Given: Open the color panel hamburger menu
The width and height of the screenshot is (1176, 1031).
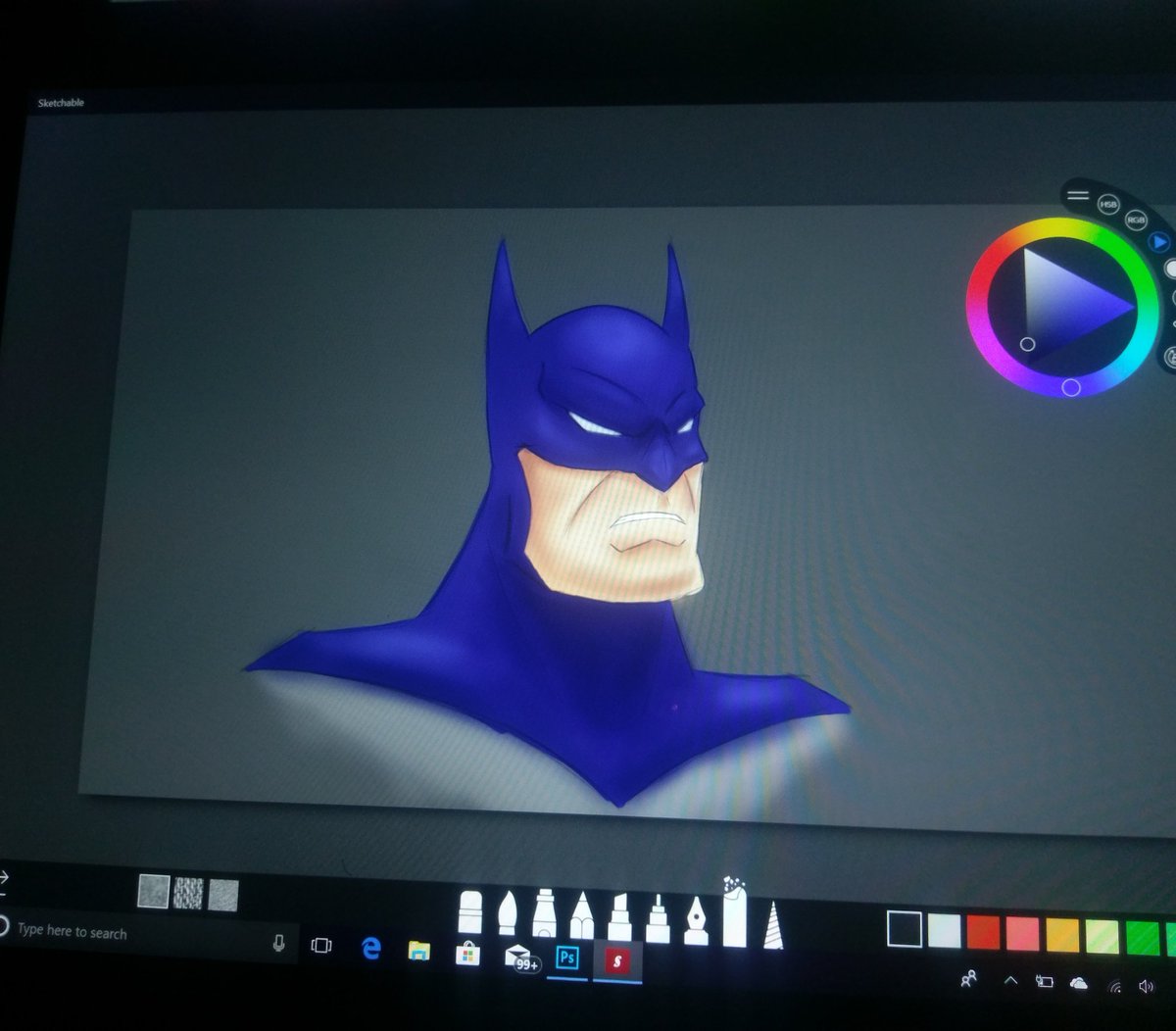Looking at the screenshot, I should point(1076,193).
